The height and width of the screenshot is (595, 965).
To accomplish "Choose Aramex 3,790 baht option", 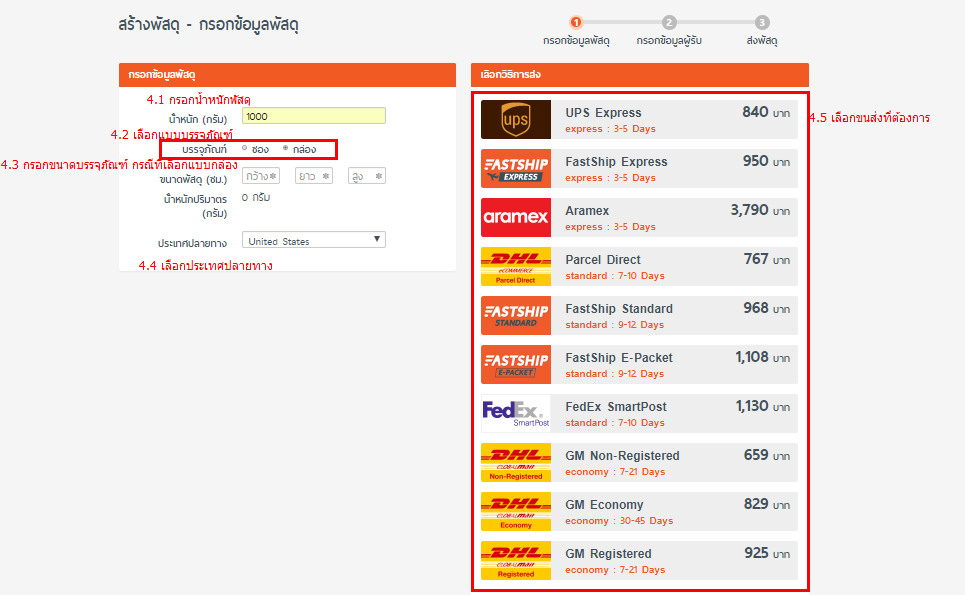I will tap(639, 217).
